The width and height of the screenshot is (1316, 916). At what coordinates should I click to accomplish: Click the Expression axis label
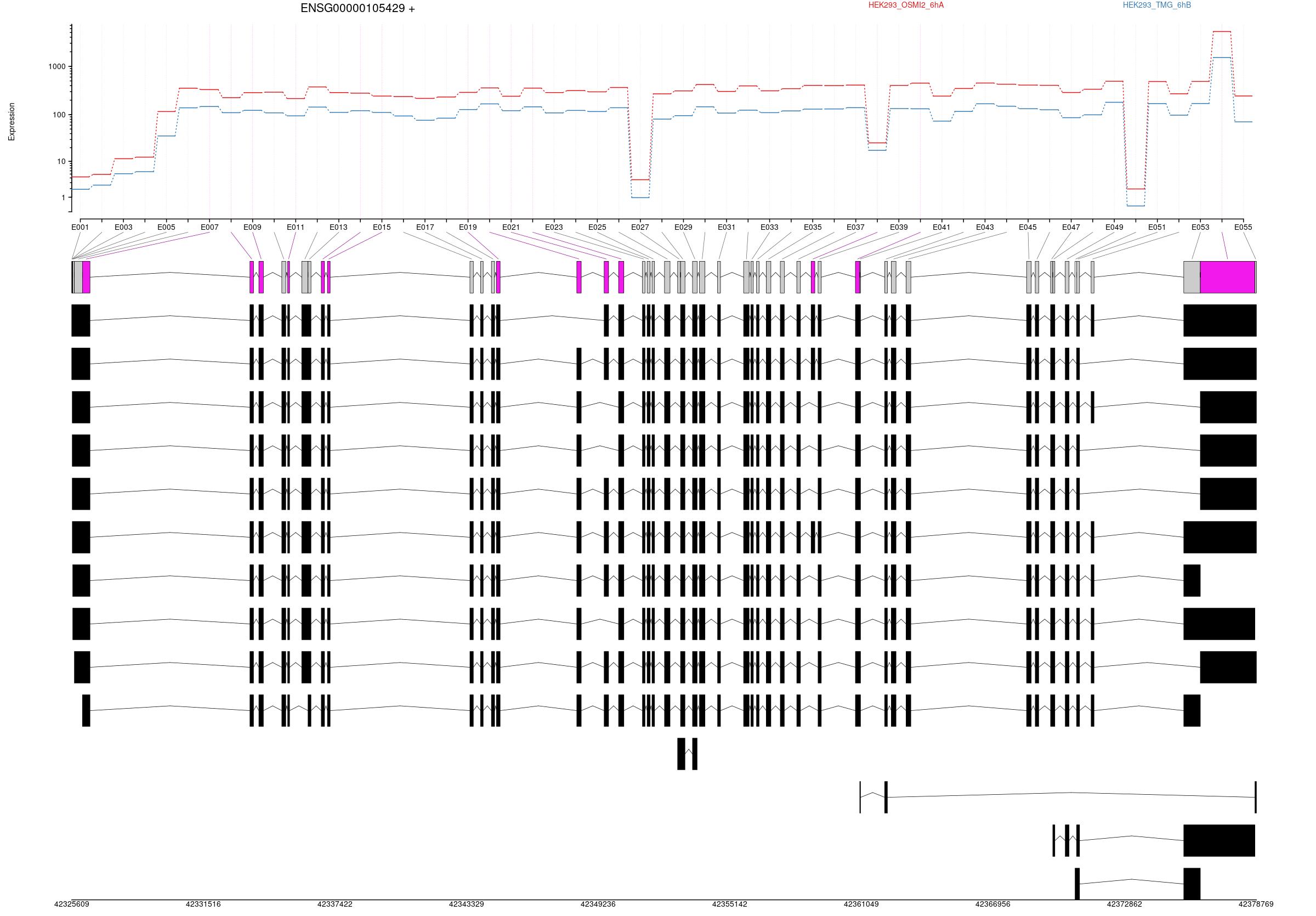point(12,122)
